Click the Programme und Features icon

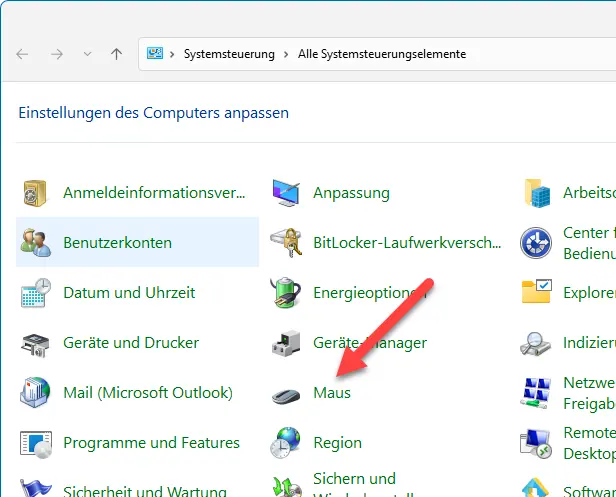click(36, 443)
